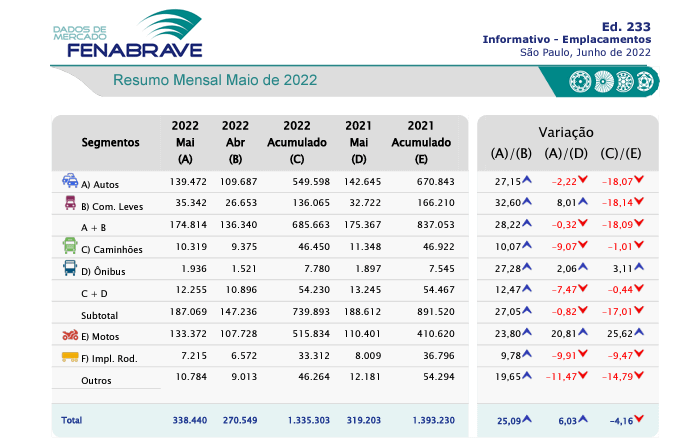
Task: Select the yellow trailer icon for Impl. Rod.
Action: coord(70,356)
